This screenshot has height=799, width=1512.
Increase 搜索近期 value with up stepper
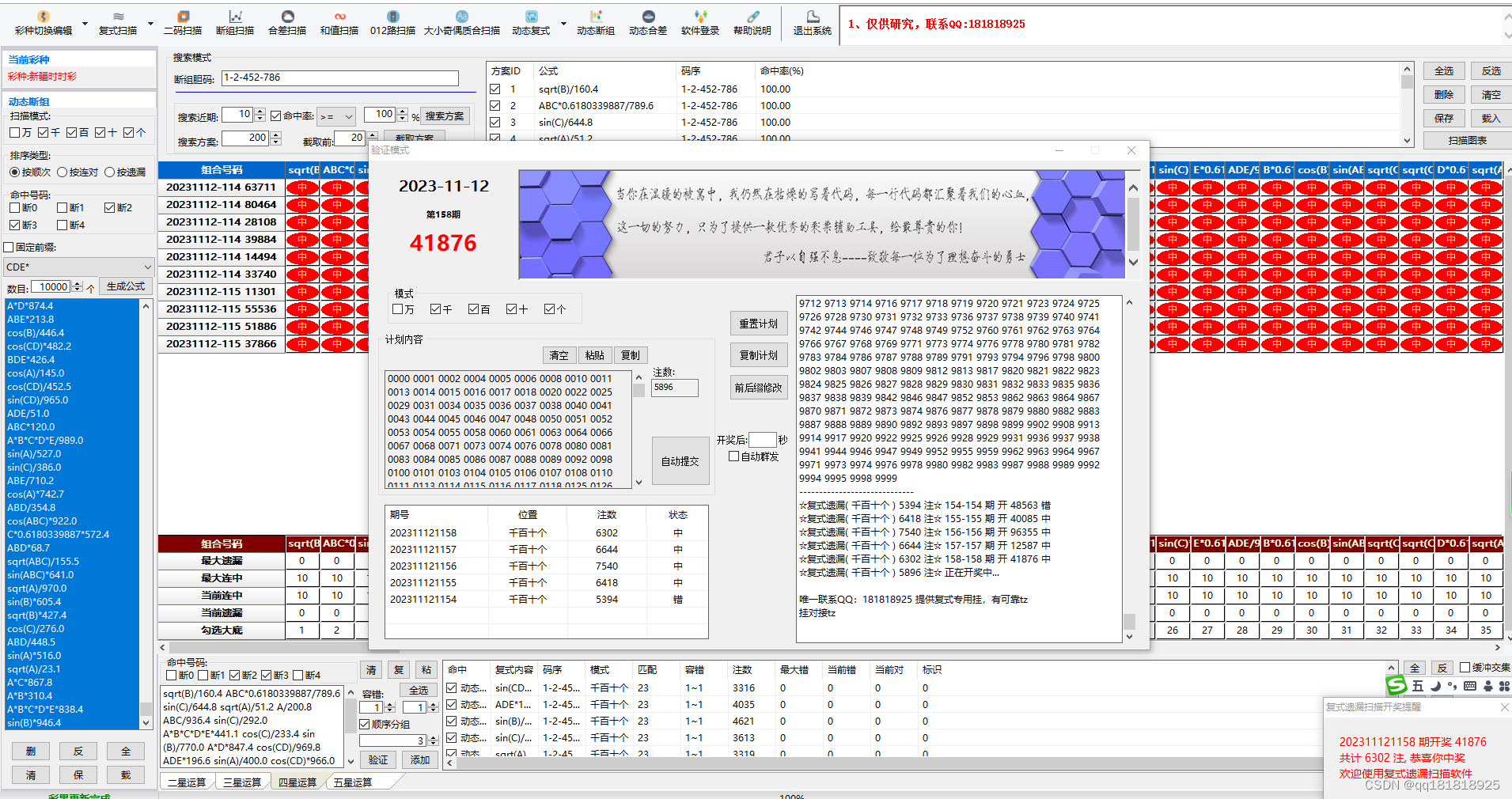(260, 112)
